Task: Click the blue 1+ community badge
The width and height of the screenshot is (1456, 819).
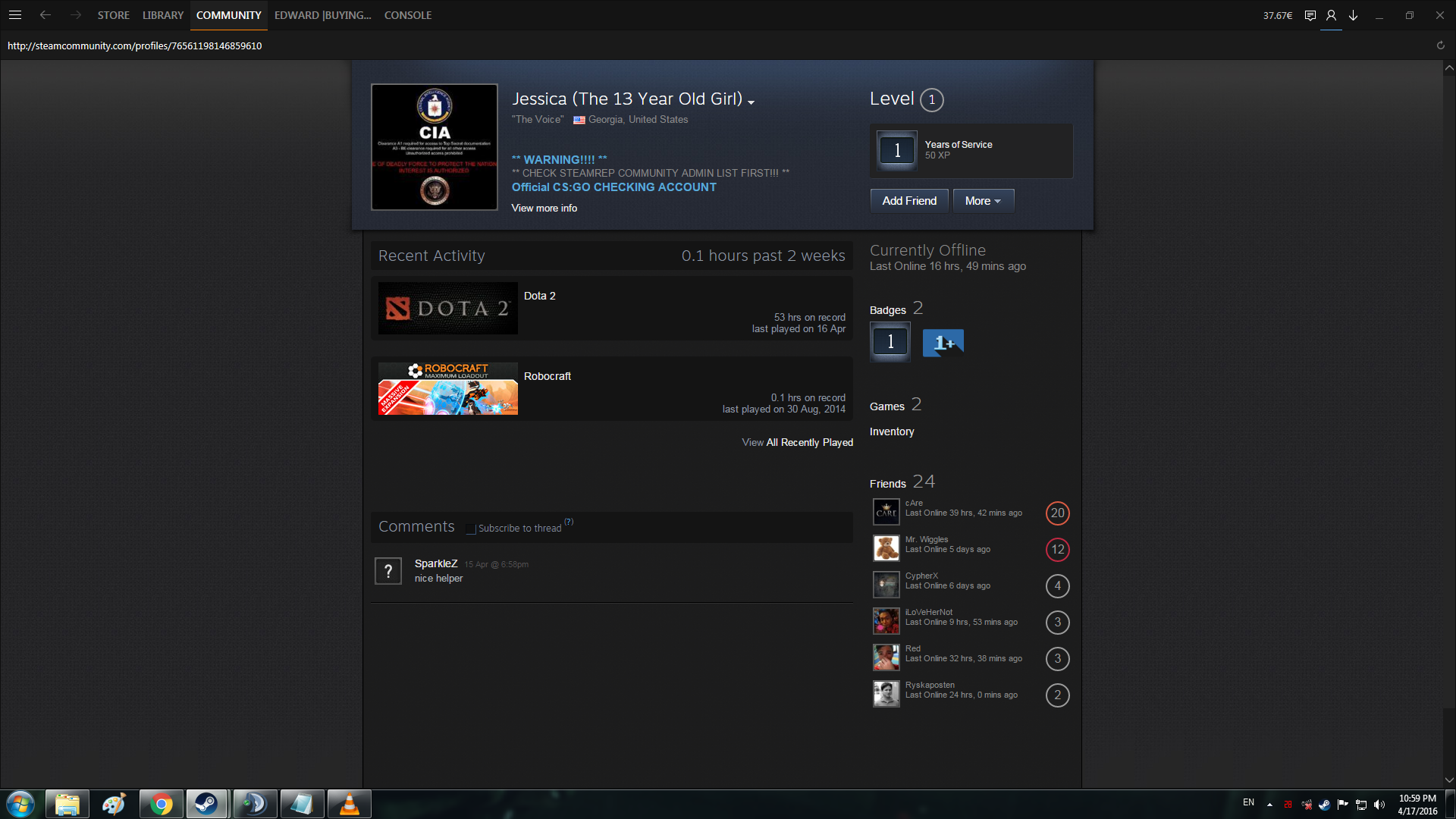Action: coord(943,343)
